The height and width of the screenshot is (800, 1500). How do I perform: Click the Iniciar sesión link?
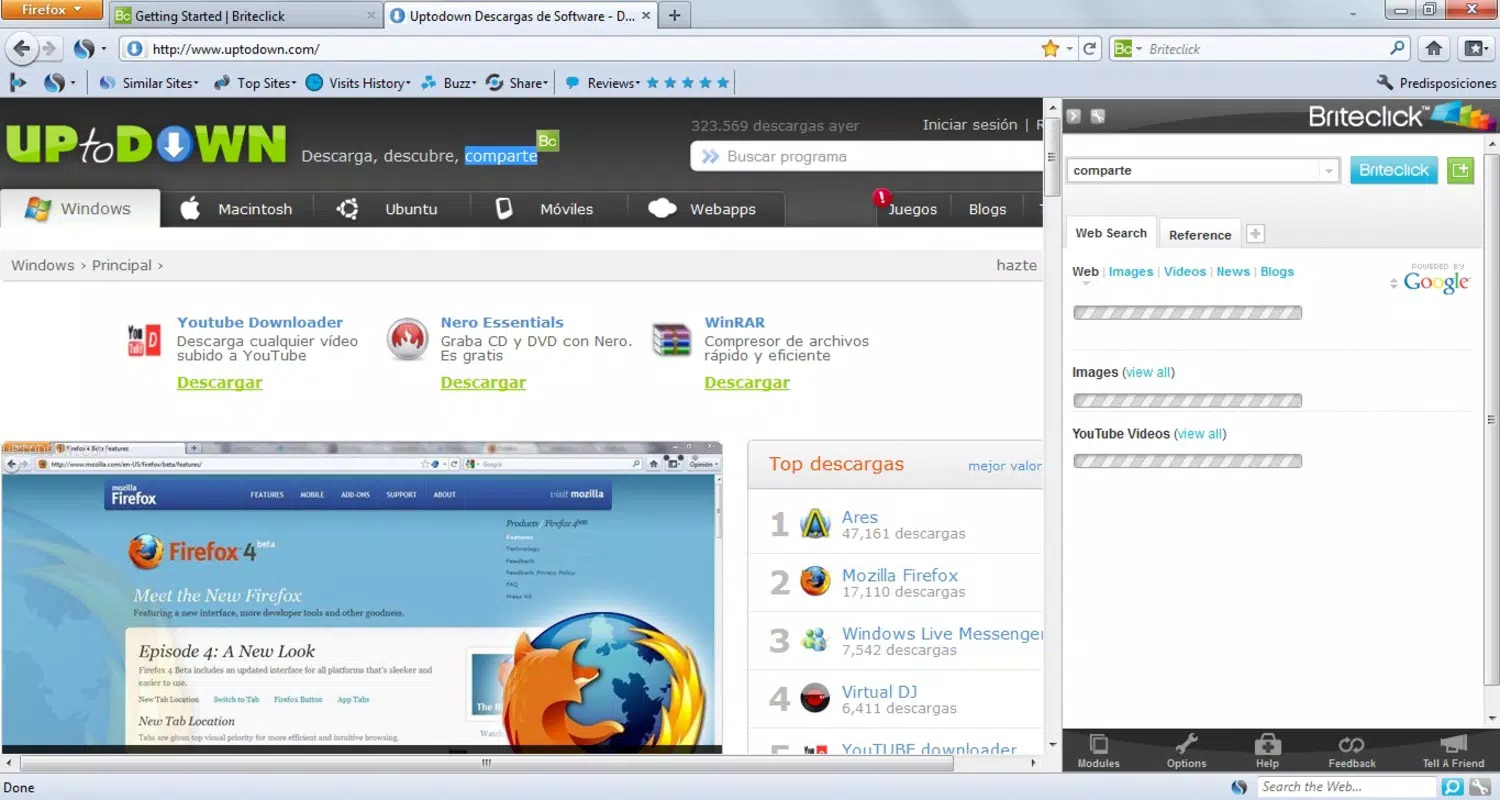click(970, 125)
